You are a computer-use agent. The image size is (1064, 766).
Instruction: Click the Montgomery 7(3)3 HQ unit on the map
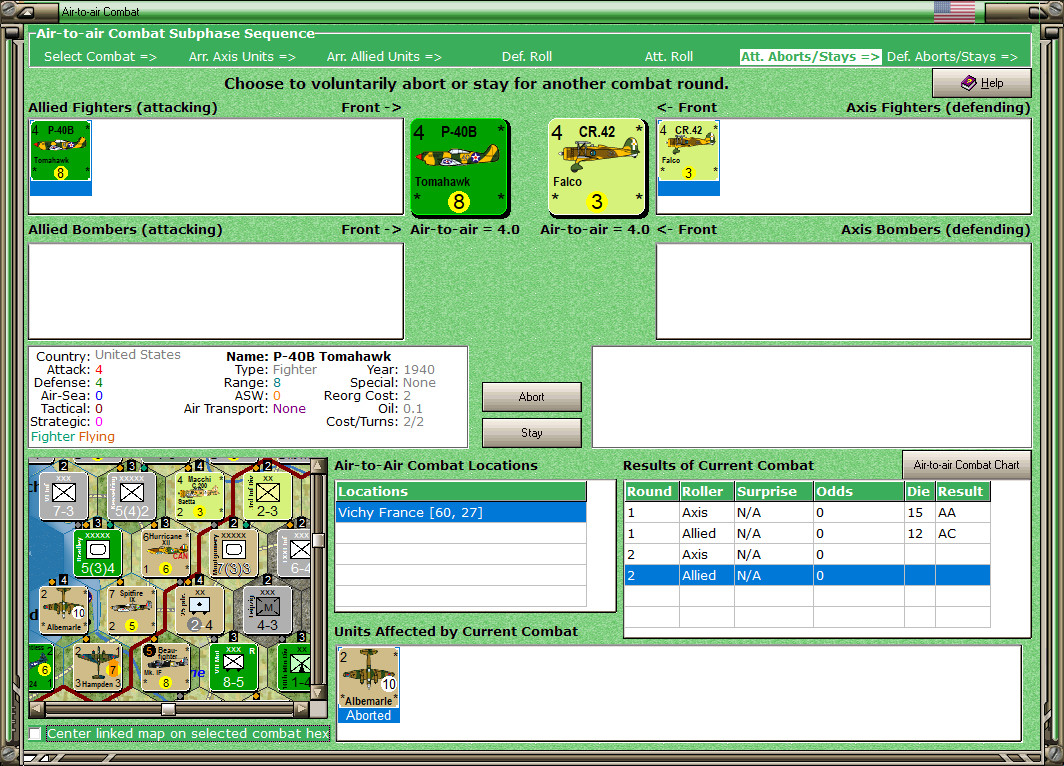click(x=233, y=553)
